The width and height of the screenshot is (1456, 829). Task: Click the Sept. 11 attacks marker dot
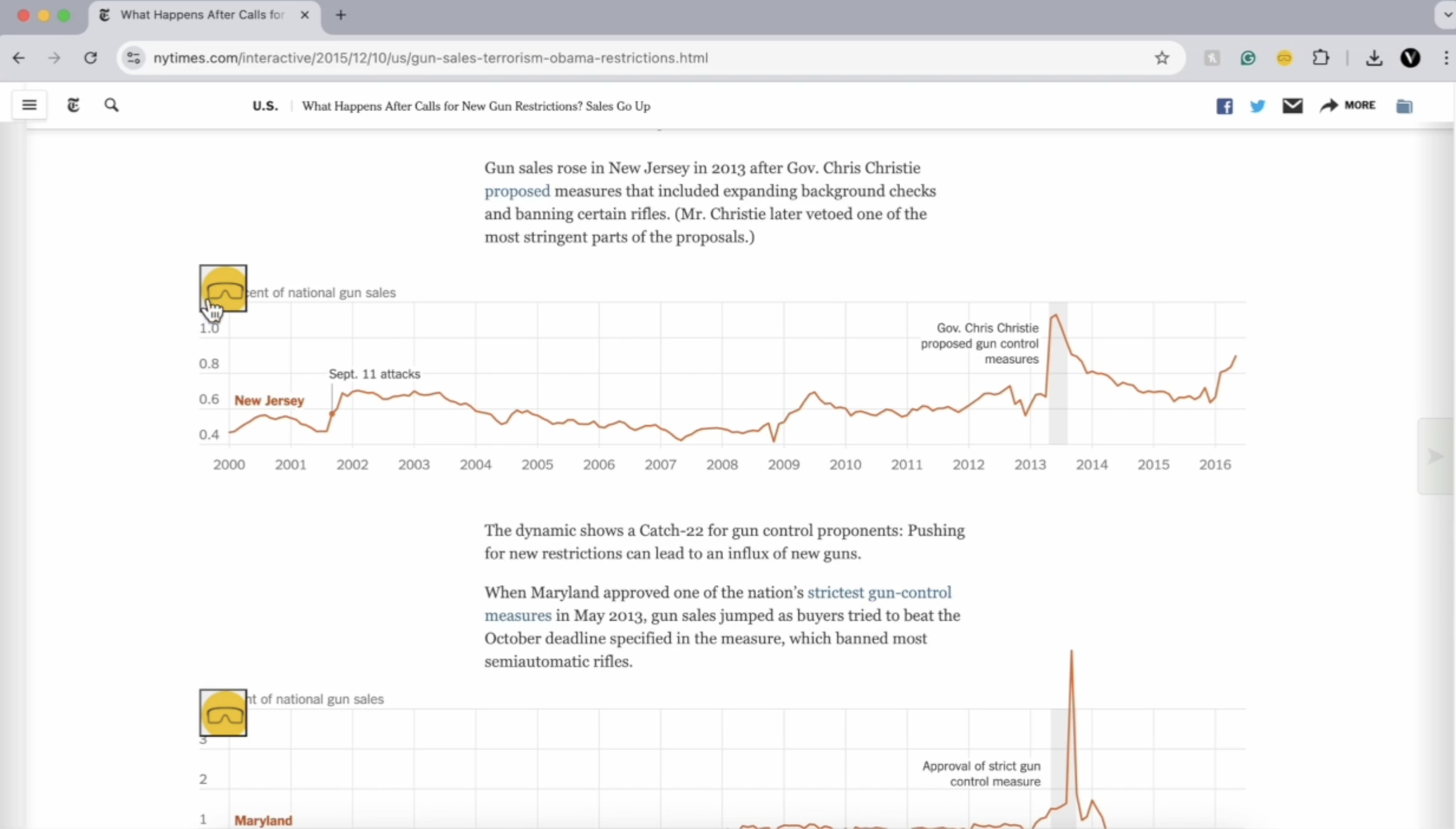332,414
